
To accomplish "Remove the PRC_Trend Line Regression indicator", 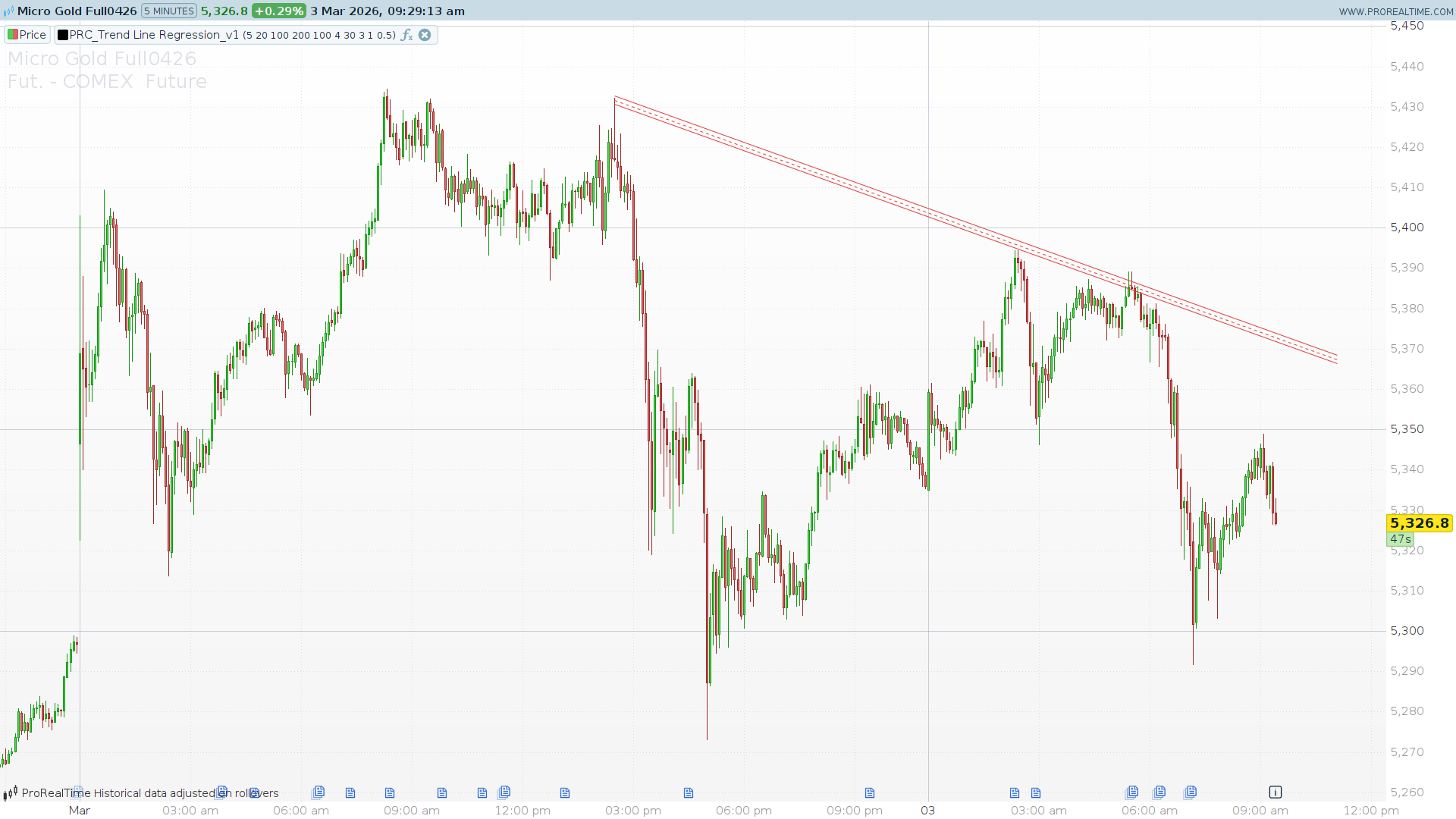I will click(x=425, y=35).
